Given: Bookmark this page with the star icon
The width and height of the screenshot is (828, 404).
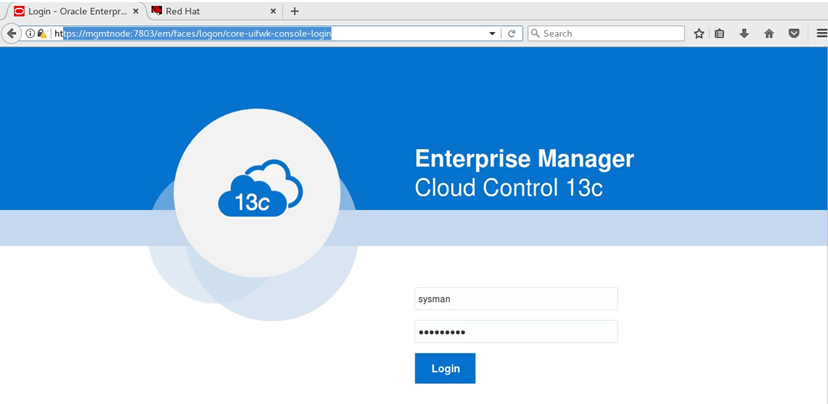Looking at the screenshot, I should point(699,33).
